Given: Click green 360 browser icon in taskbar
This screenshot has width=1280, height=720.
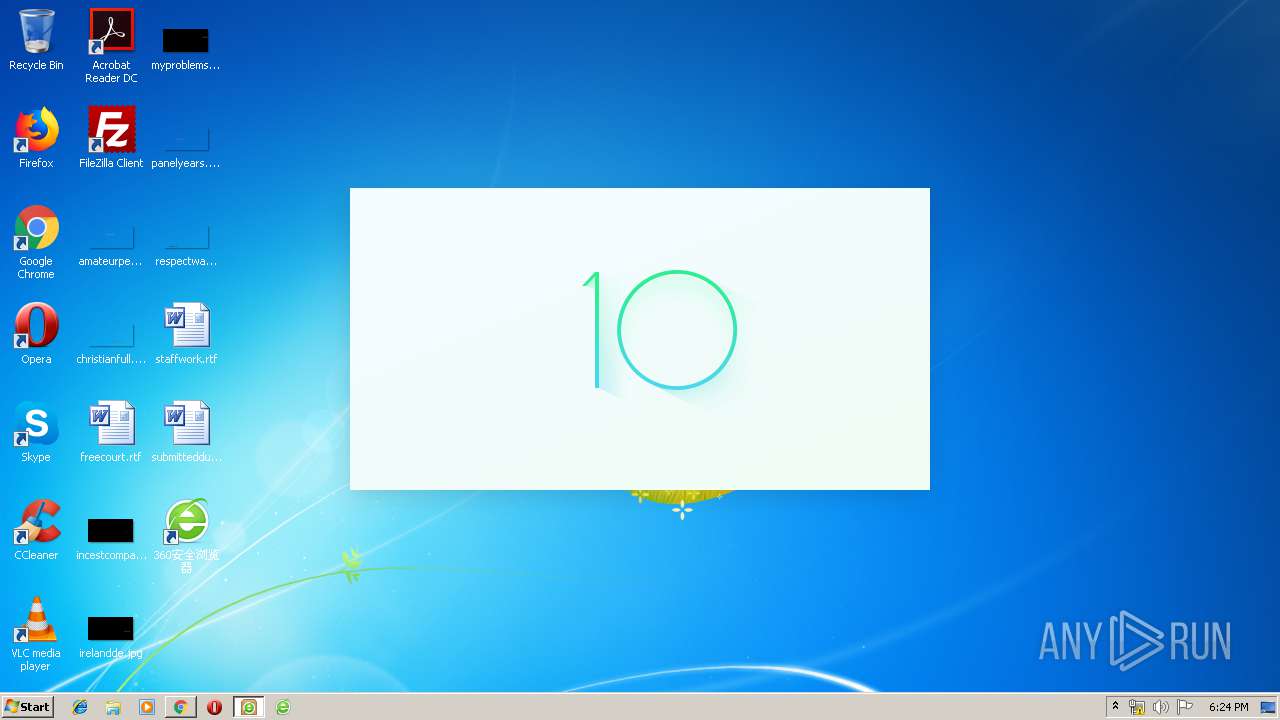Looking at the screenshot, I should tap(283, 707).
